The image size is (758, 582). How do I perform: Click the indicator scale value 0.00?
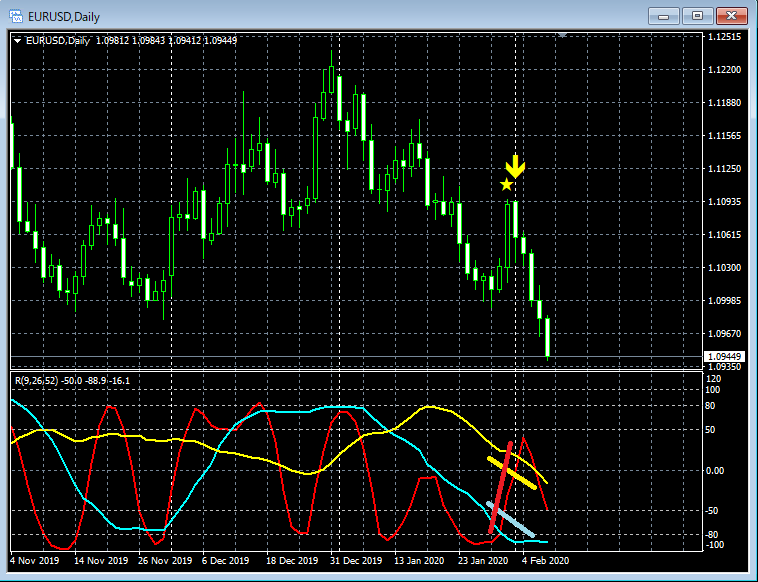(715, 470)
